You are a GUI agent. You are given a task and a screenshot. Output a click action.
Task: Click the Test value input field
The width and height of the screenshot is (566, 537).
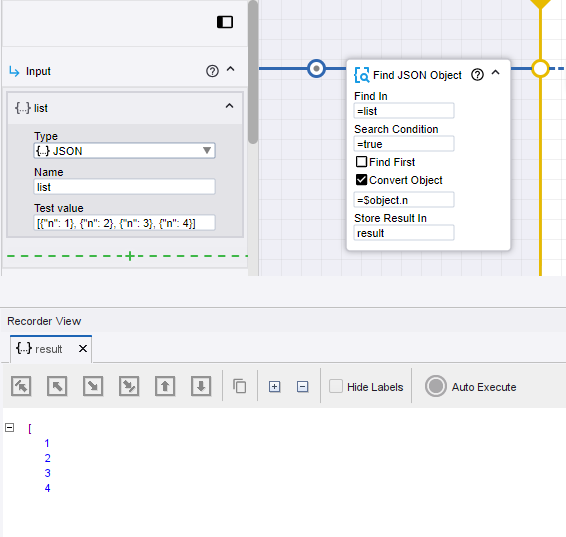[x=125, y=223]
